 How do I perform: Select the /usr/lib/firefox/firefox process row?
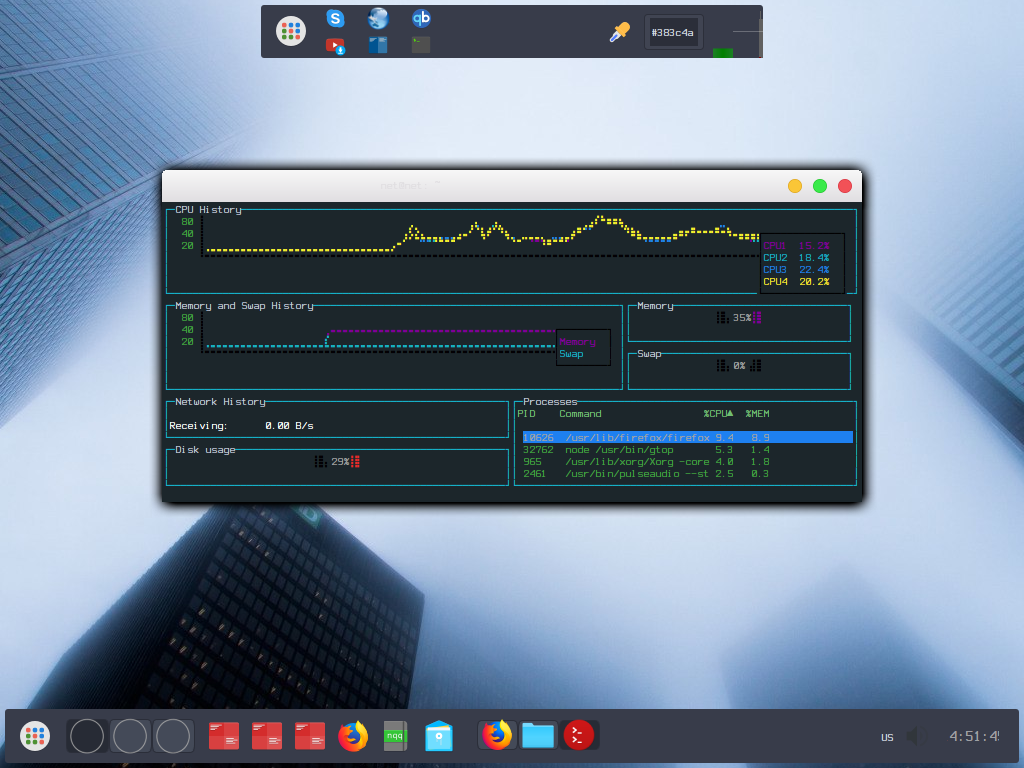click(688, 438)
